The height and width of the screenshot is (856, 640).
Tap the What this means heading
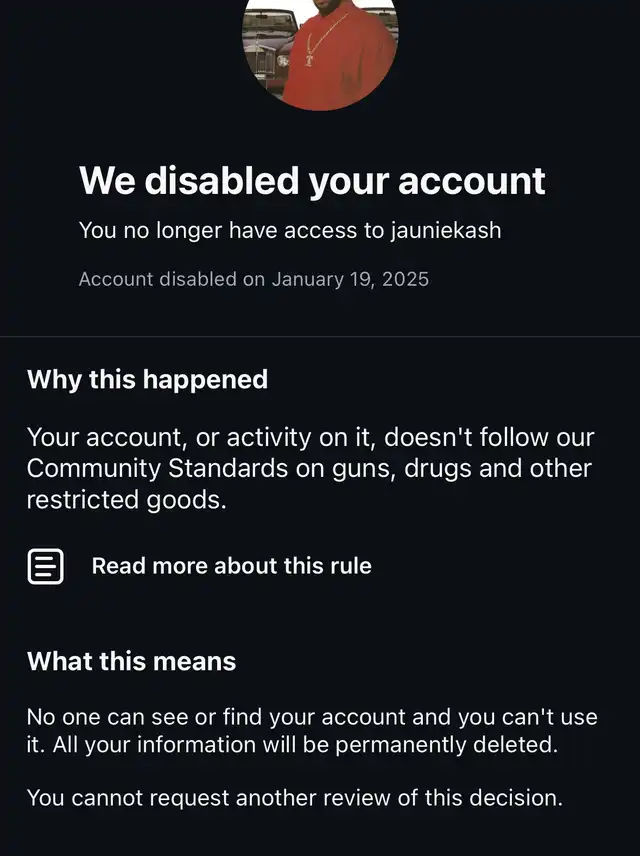click(131, 661)
